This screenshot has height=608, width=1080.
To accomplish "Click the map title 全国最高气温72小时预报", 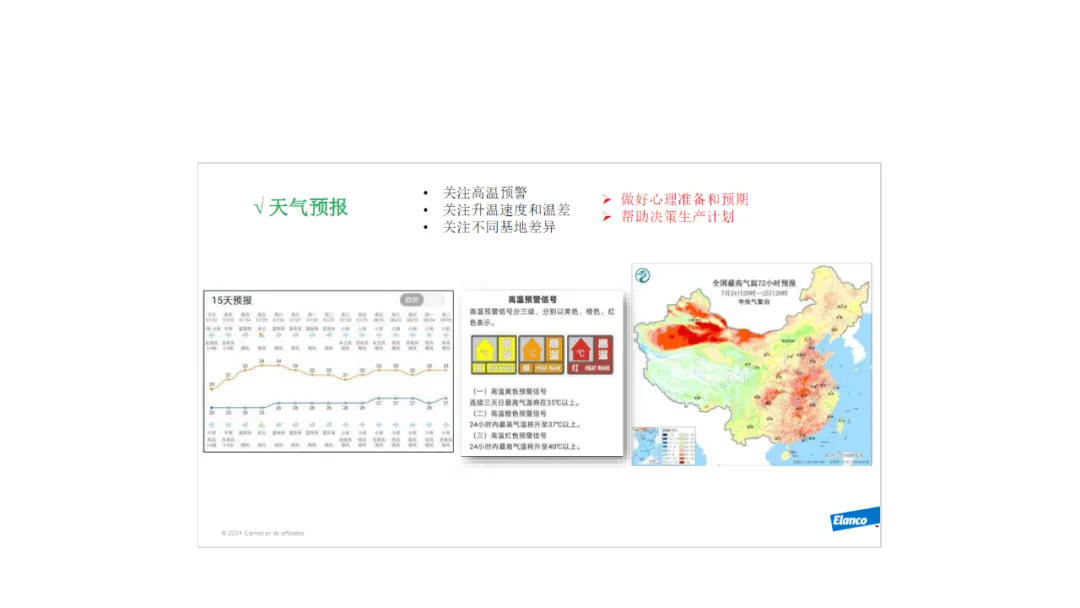I will 754,283.
